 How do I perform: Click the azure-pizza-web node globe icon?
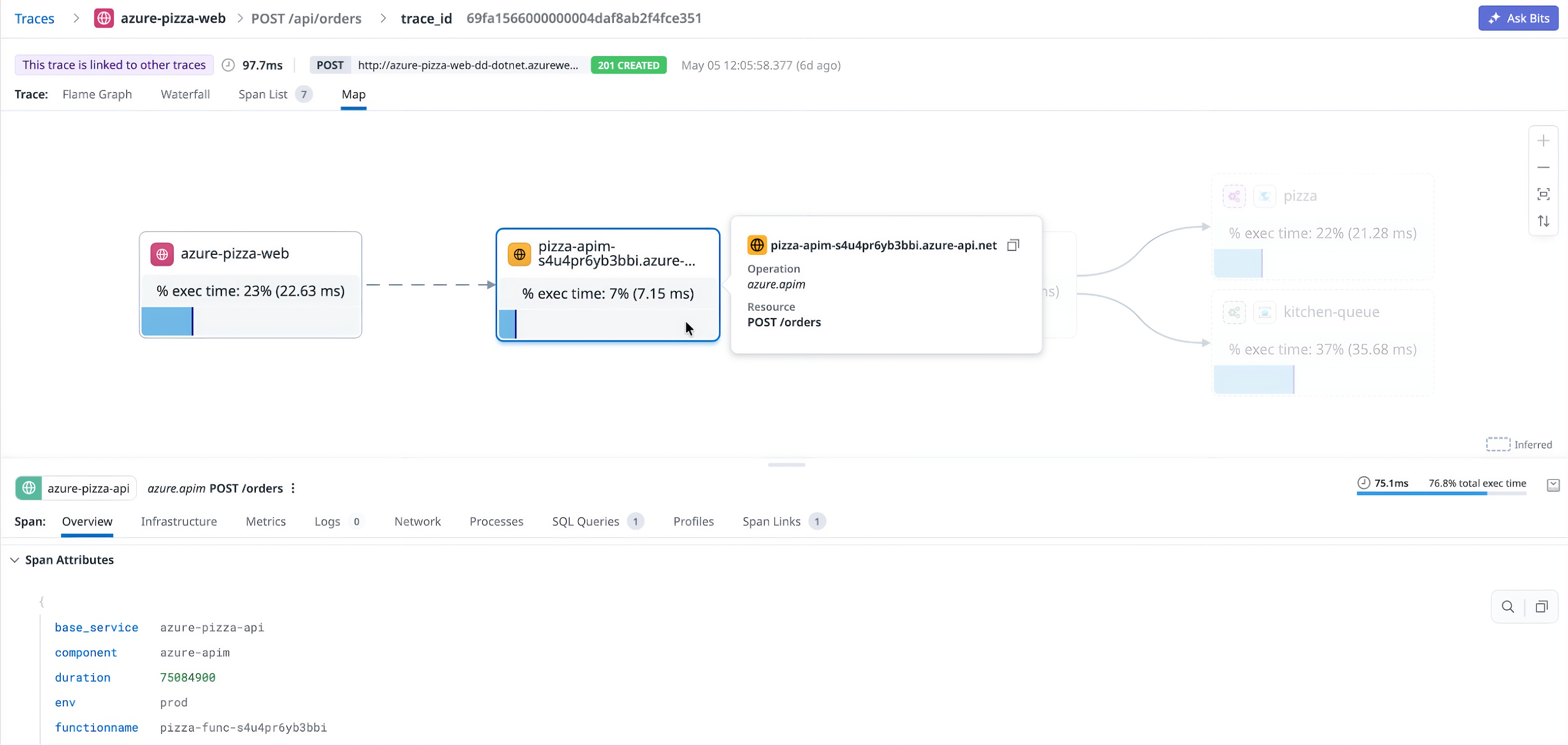[x=162, y=254]
